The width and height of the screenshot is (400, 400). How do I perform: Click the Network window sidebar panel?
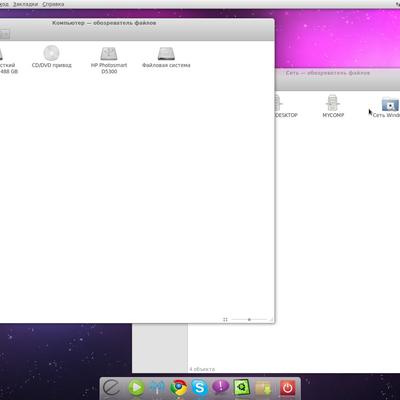click(x=160, y=348)
